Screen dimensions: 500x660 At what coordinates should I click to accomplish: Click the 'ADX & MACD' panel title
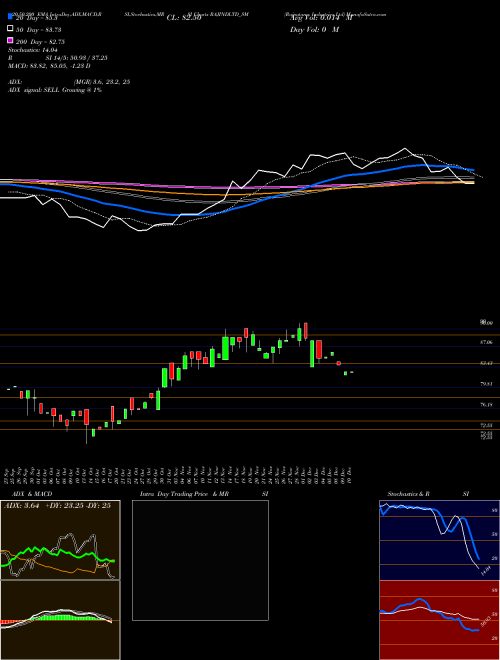pyautogui.click(x=32, y=494)
